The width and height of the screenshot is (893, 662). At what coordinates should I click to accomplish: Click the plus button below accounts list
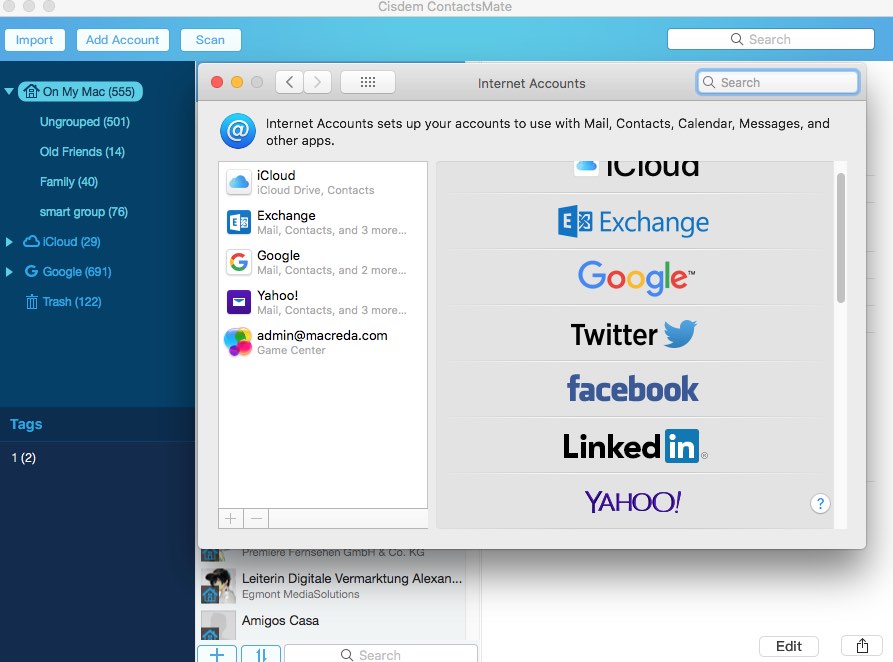230,518
